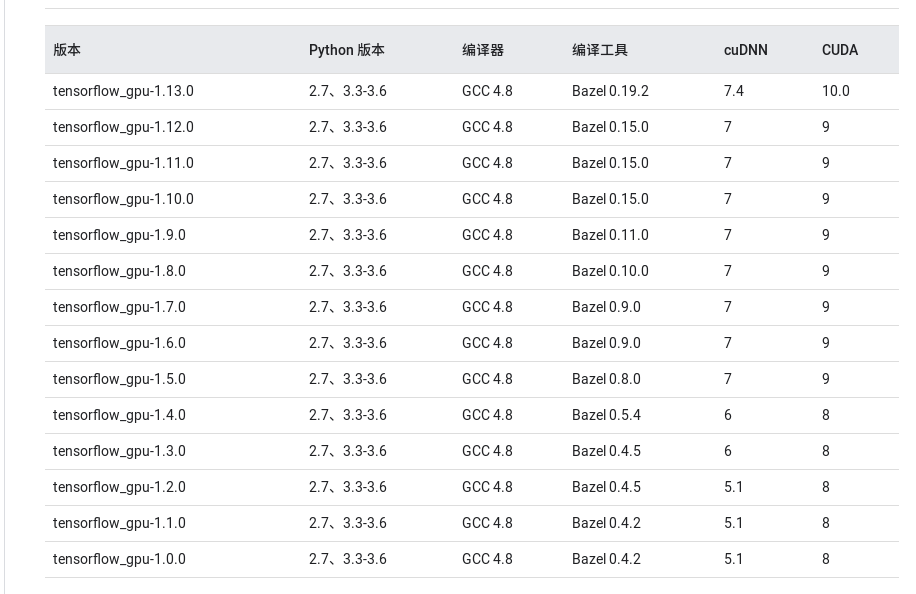
Task: Click cuDNN 5.1 in tensorflow_gpu-1.1.0 row
Action: (x=733, y=523)
